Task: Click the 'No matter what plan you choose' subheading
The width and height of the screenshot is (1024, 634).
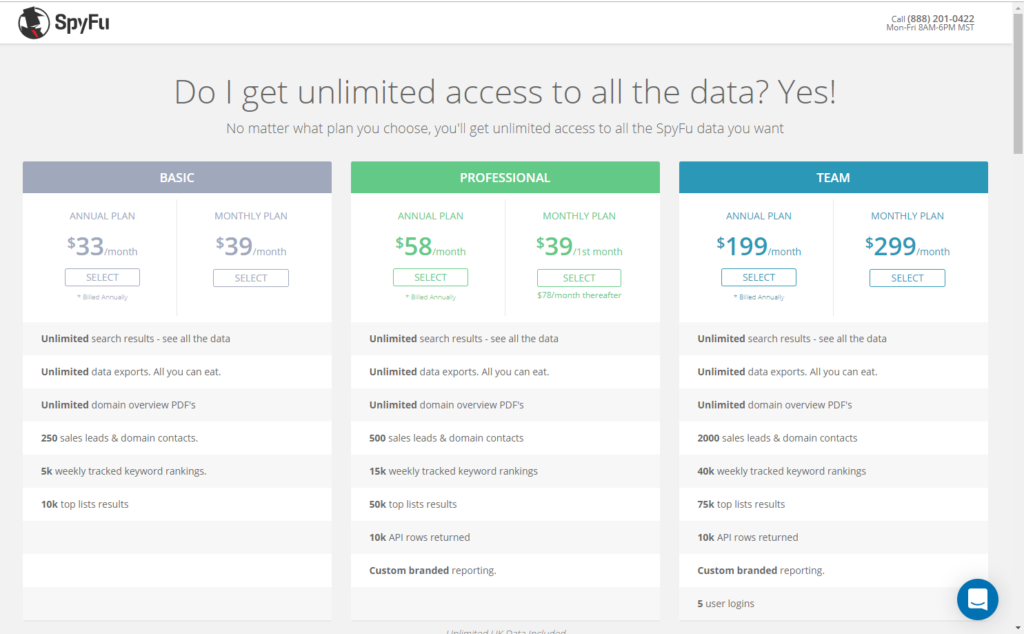Action: click(x=505, y=129)
